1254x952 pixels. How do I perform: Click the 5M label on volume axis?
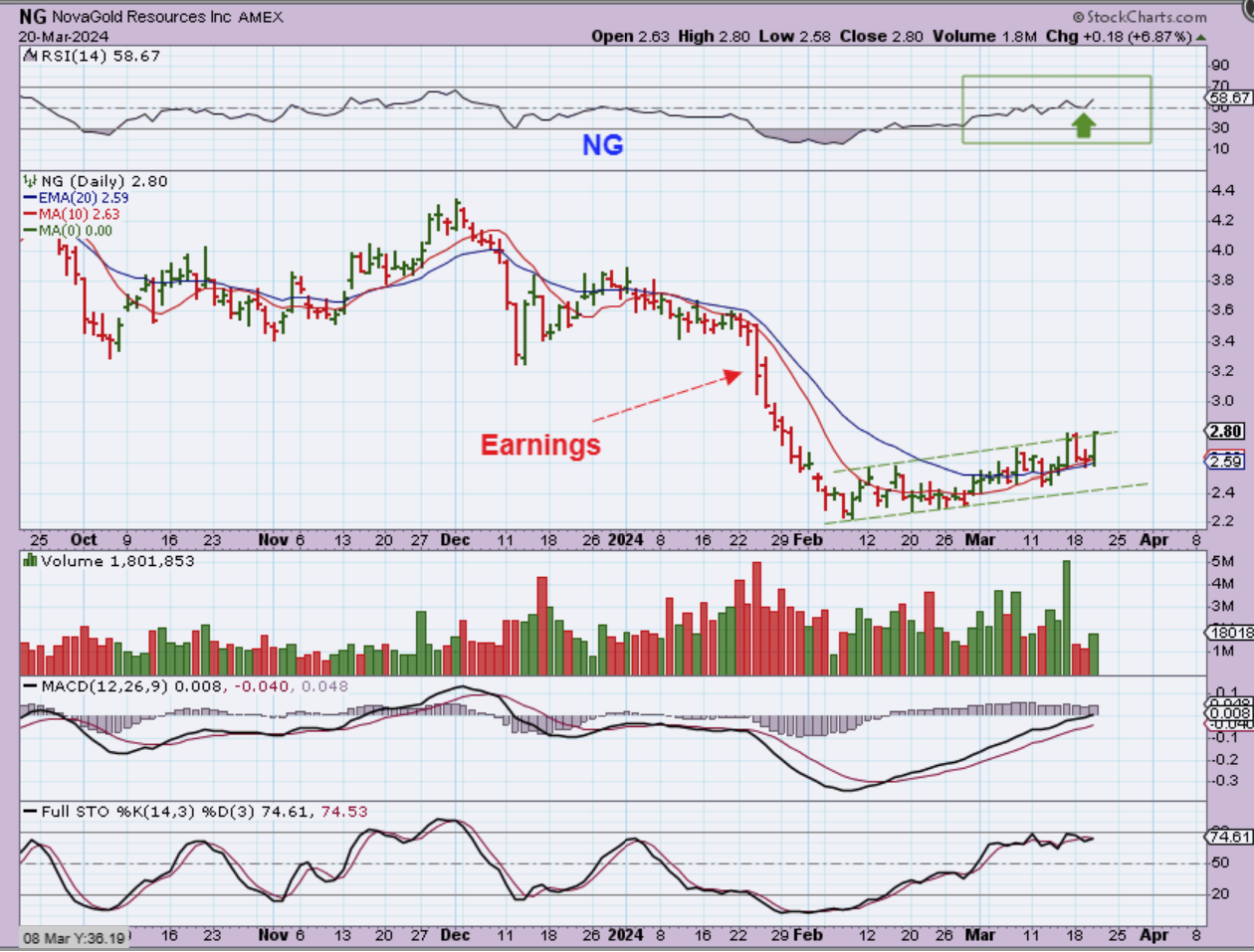coord(1223,562)
